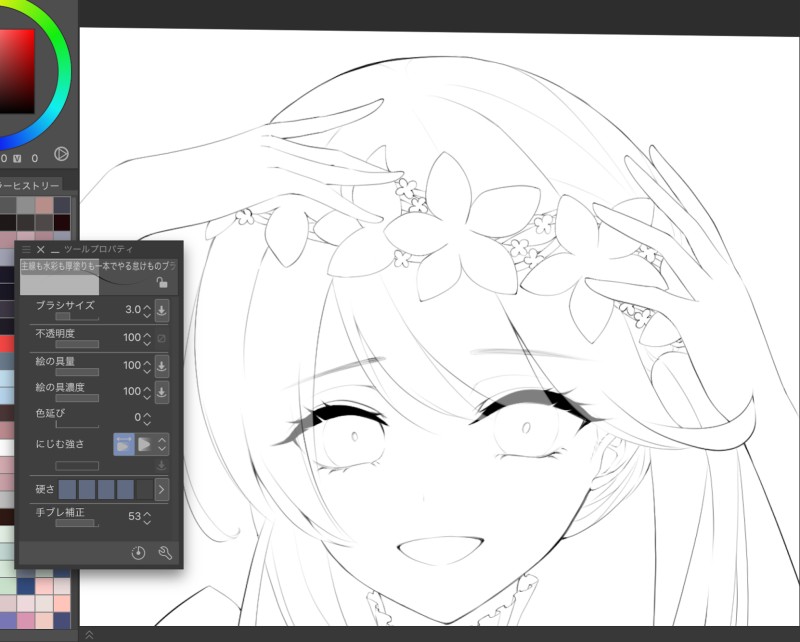Click the ブラシサイズ slider

tap(77, 316)
